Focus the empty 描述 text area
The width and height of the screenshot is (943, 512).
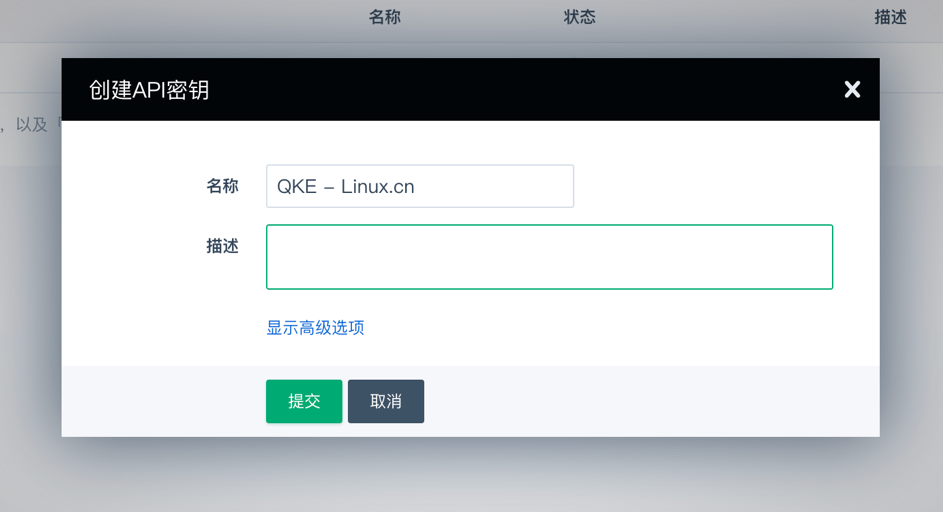(549, 257)
